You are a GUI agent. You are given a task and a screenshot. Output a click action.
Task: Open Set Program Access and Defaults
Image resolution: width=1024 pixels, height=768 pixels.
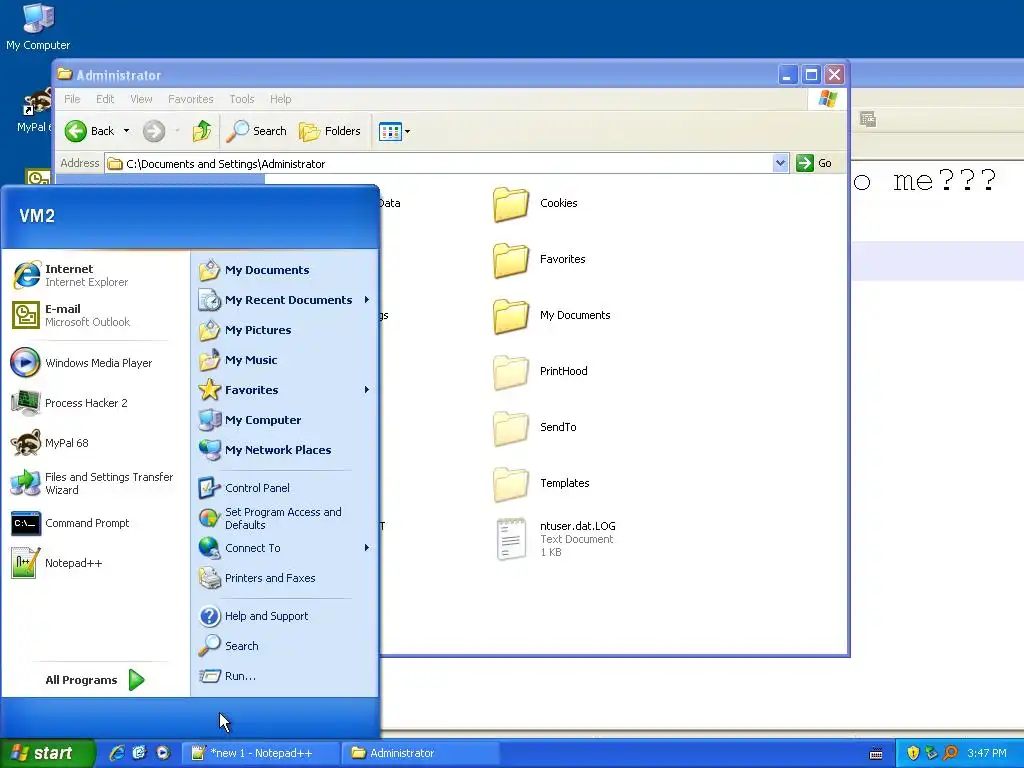tap(284, 518)
